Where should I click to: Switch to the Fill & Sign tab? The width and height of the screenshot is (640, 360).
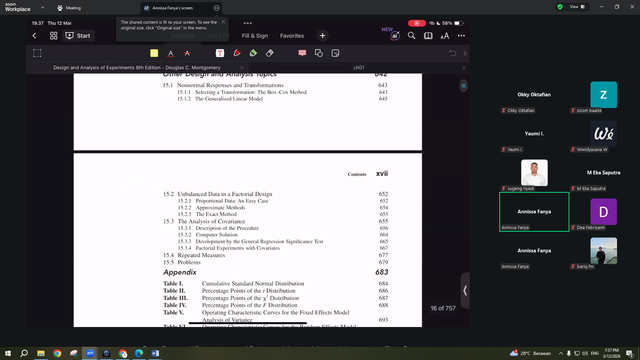tap(255, 36)
